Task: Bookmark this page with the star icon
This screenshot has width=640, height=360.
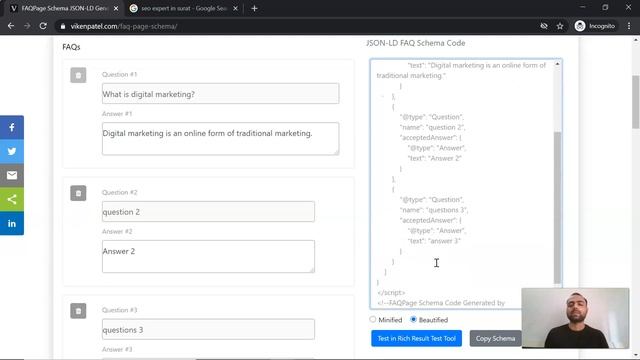Action: [x=560, y=26]
